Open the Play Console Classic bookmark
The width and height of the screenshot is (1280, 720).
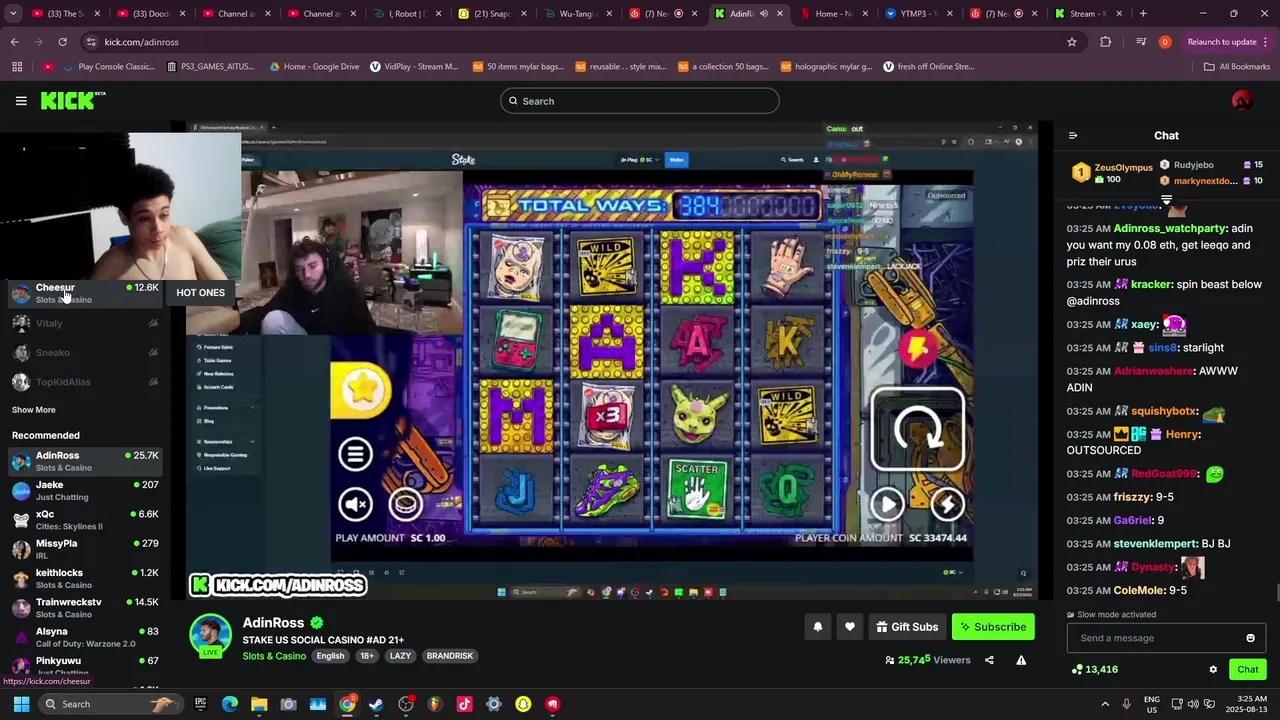(108, 67)
